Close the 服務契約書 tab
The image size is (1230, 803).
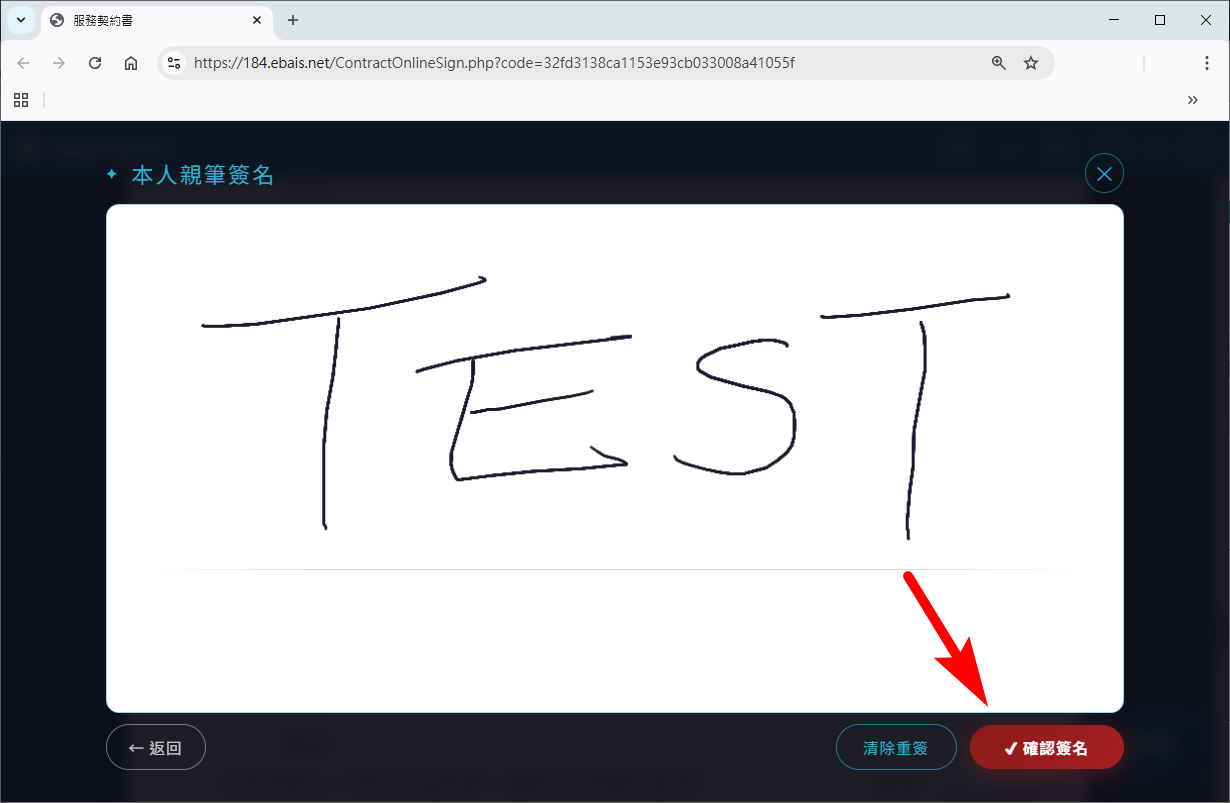click(257, 20)
